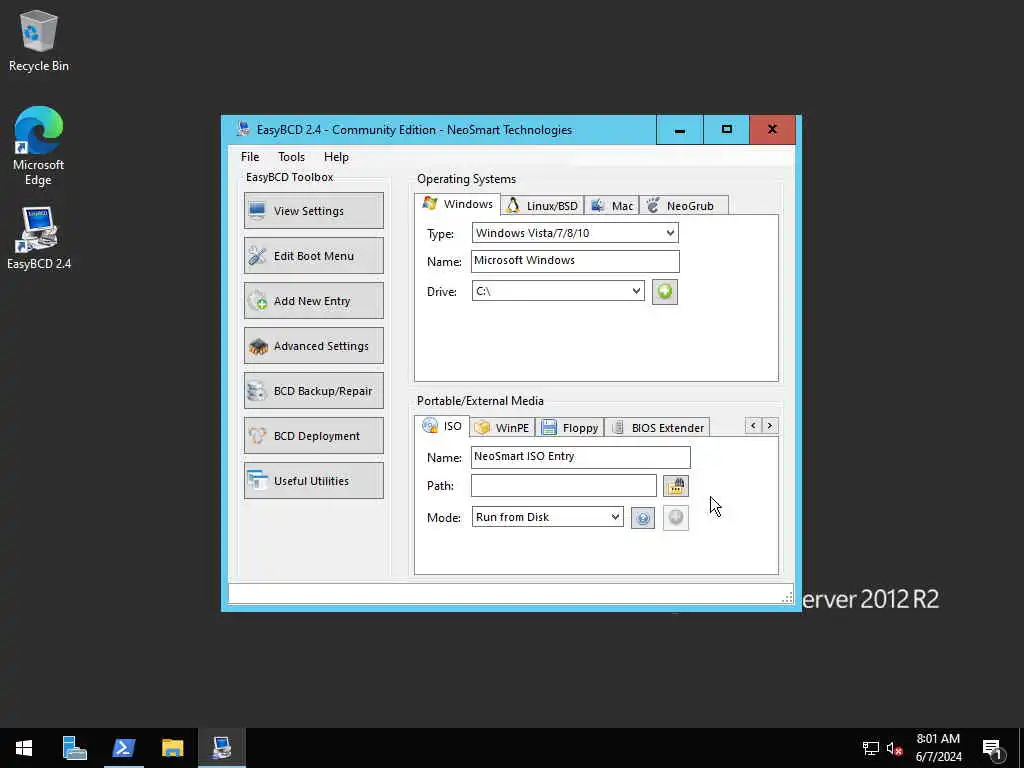Open the Edit Boot Menu section
Image resolution: width=1024 pixels, height=768 pixels.
pos(313,255)
